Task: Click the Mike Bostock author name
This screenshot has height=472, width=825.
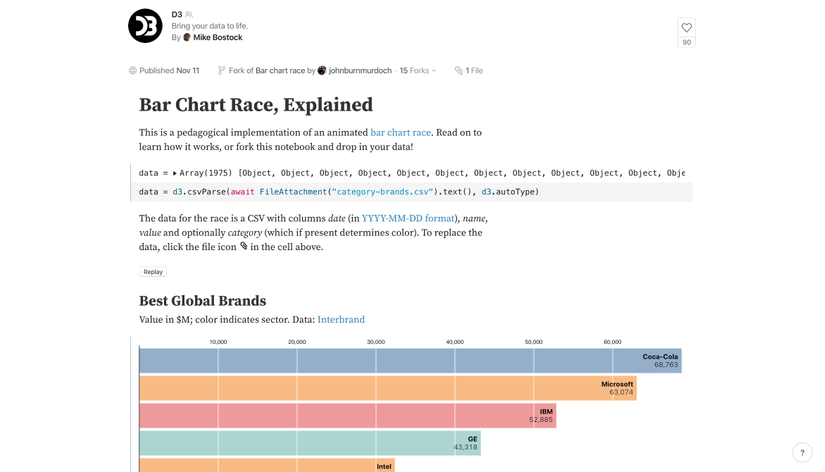Action: (217, 38)
